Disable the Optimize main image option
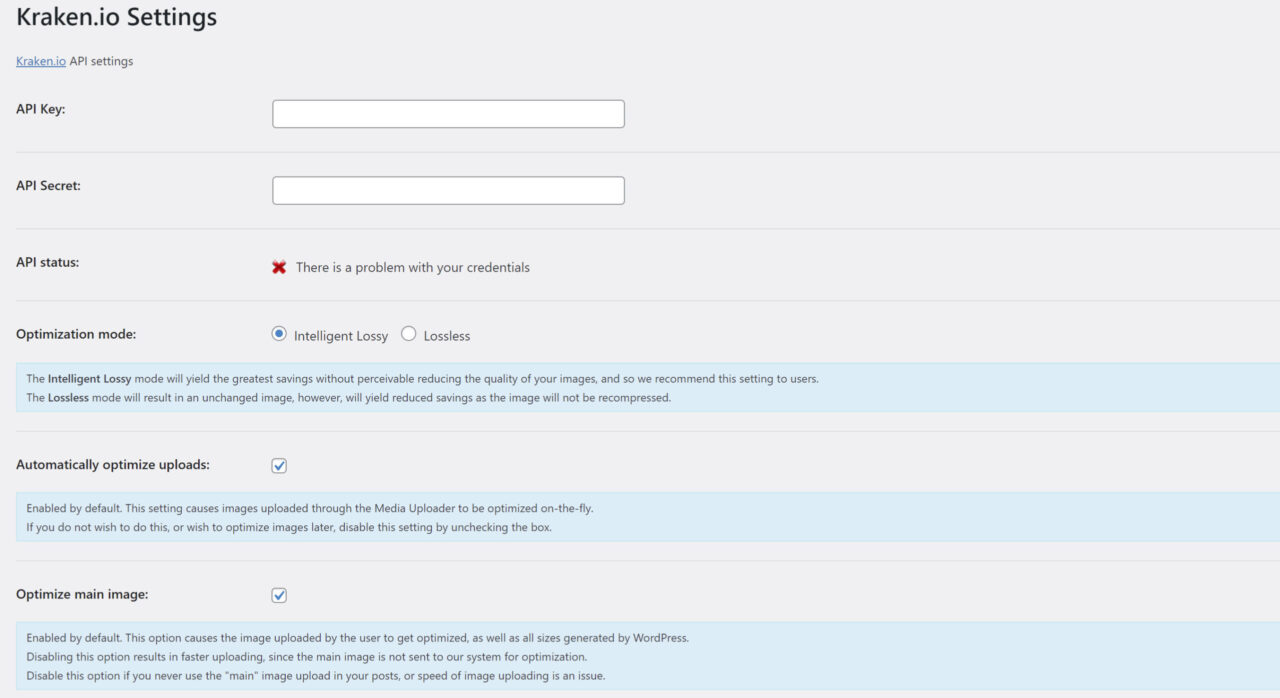1280x698 pixels. pos(279,594)
